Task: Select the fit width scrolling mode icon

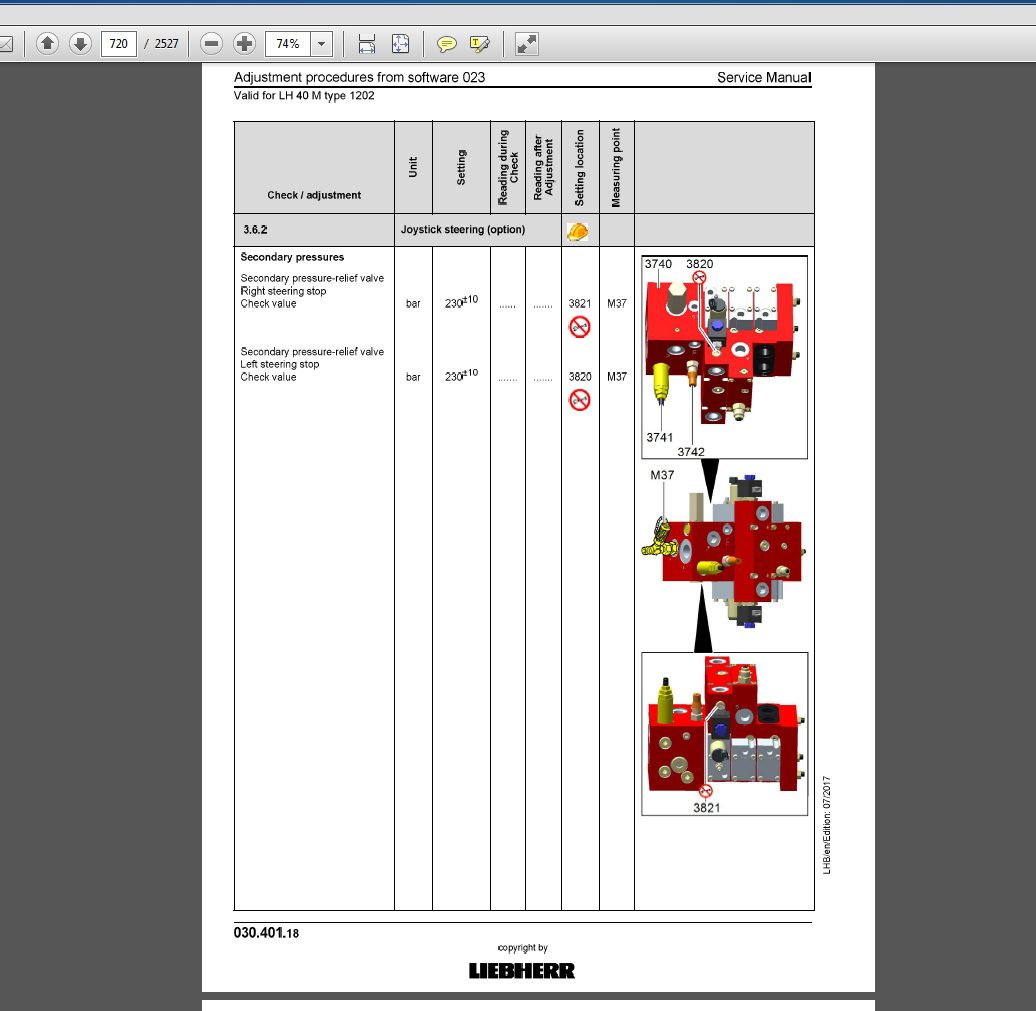Action: click(367, 44)
